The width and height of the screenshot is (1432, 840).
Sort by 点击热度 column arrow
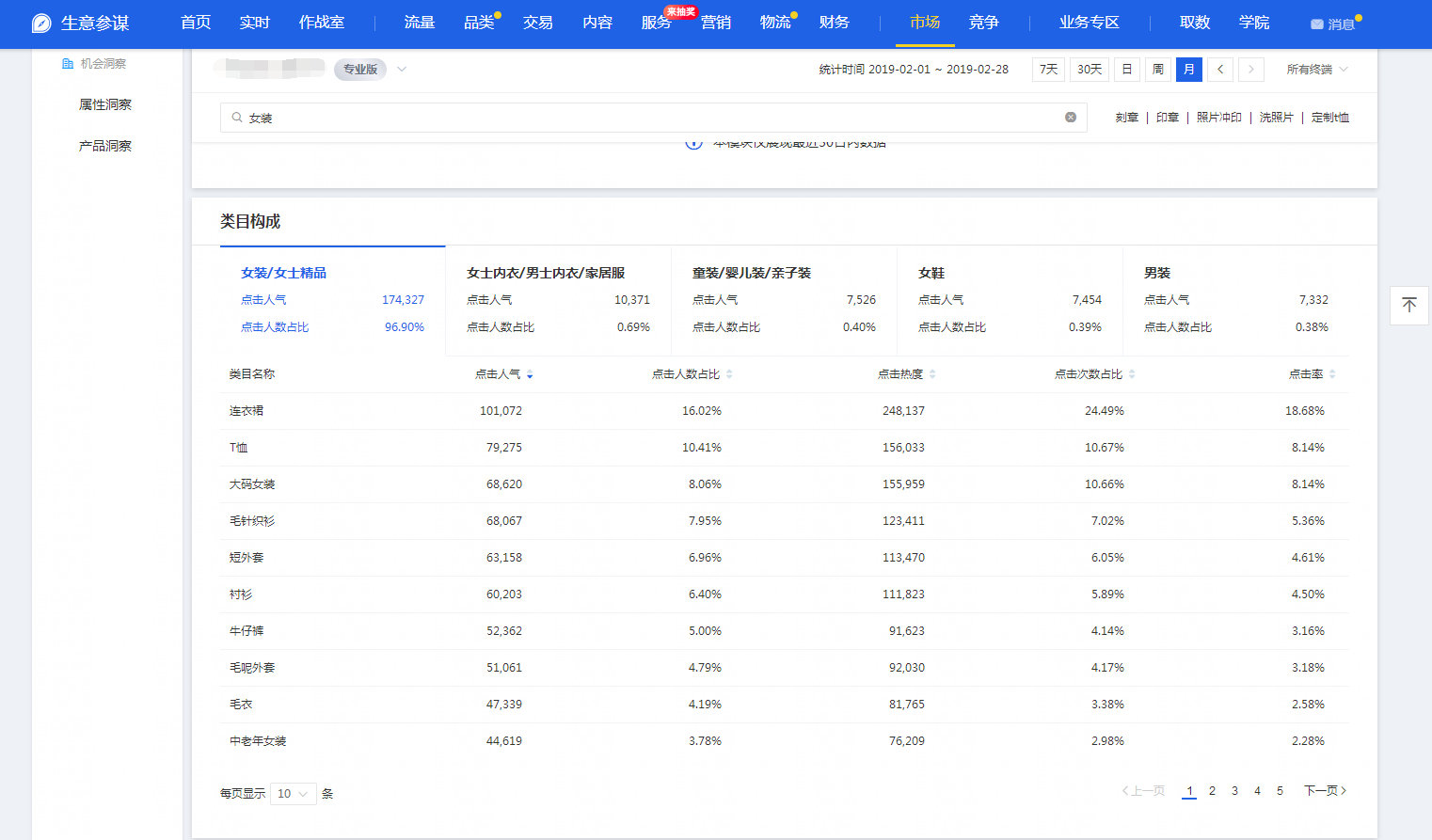932,374
